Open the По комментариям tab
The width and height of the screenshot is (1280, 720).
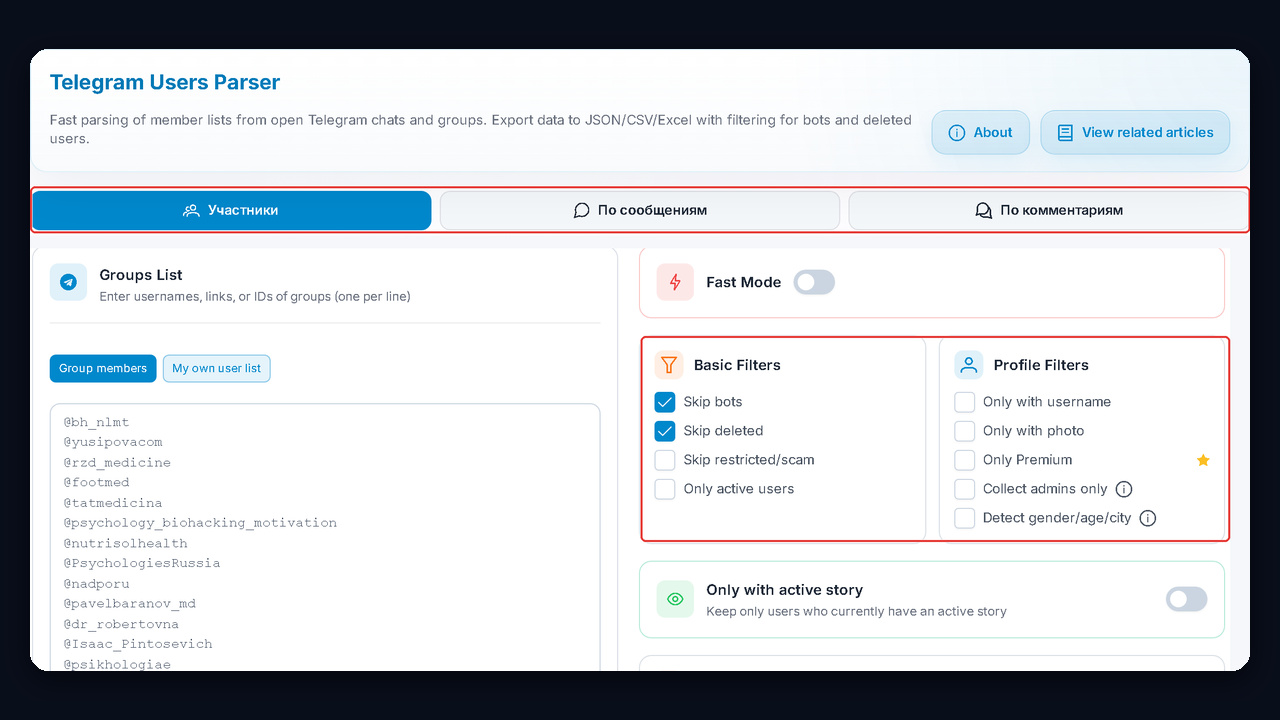[x=1048, y=211]
